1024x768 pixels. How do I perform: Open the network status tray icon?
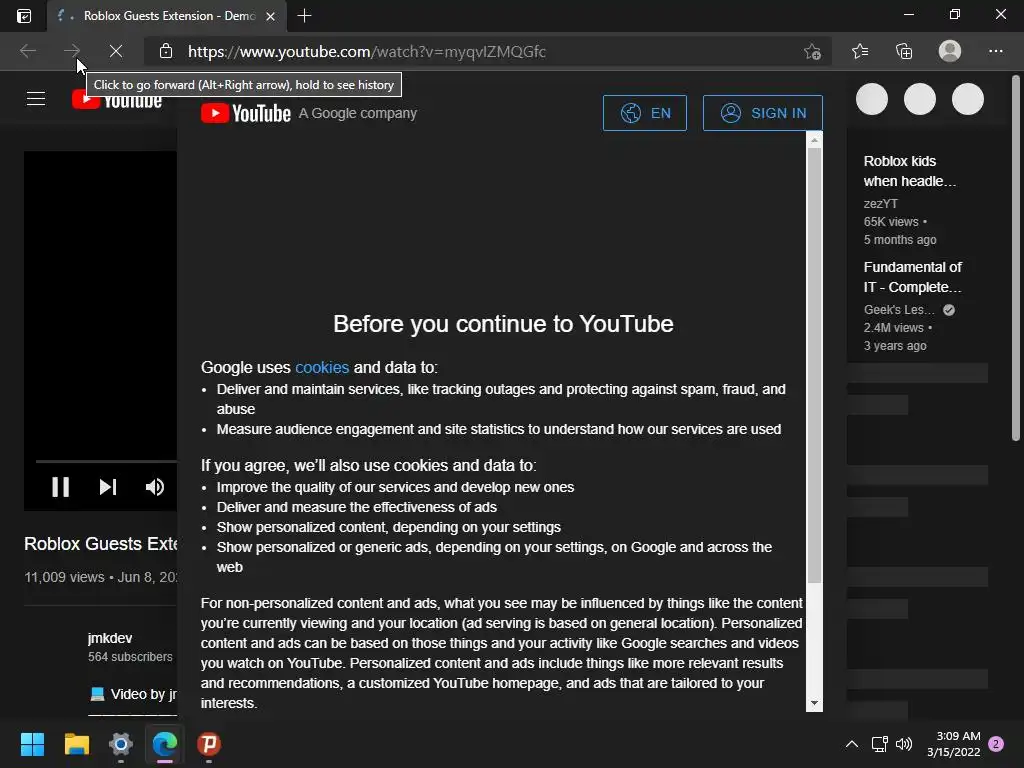879,744
